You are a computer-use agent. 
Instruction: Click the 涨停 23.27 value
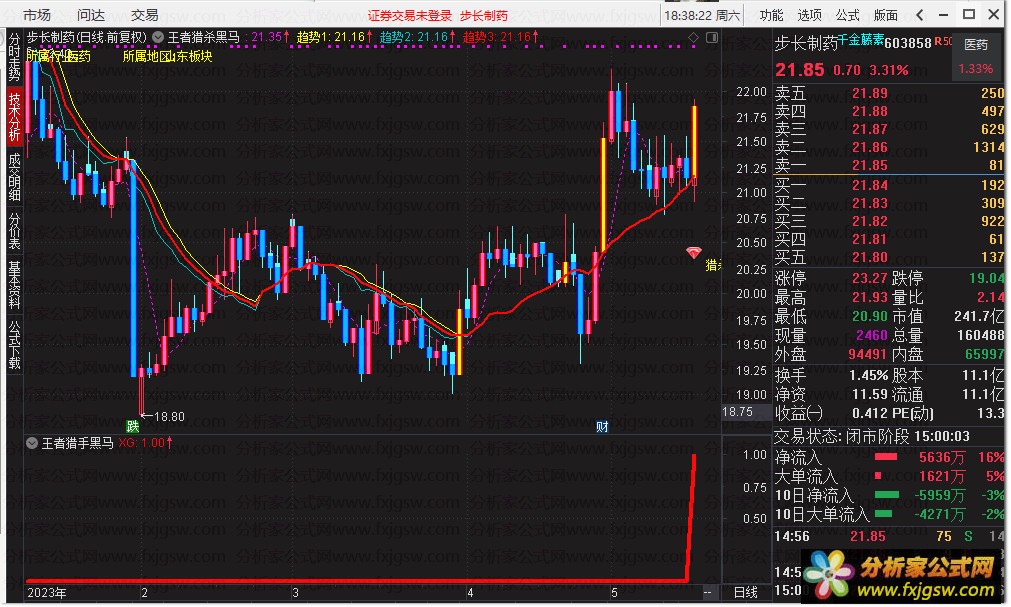[870, 279]
